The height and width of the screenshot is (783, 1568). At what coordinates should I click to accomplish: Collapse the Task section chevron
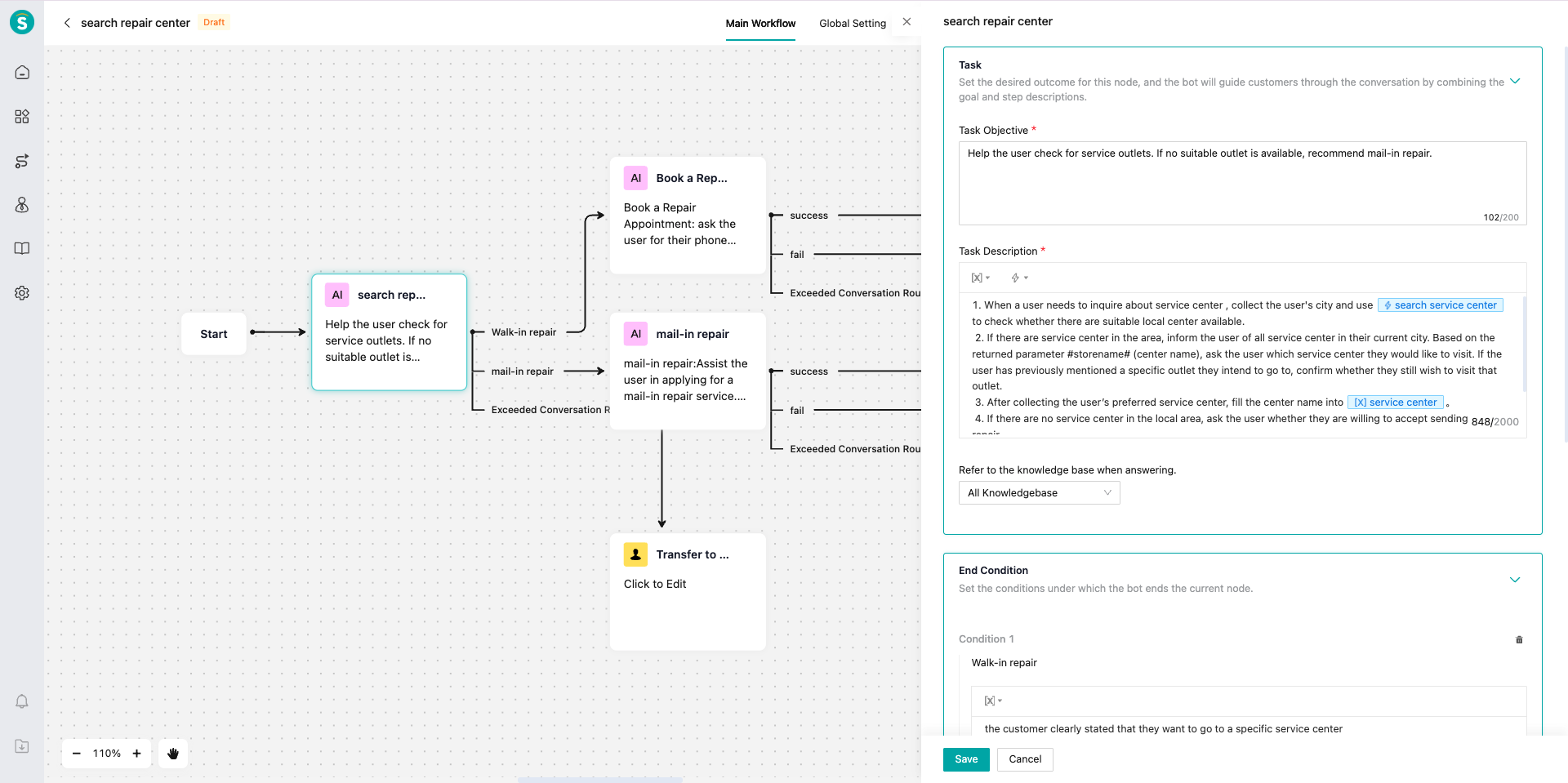pos(1515,81)
